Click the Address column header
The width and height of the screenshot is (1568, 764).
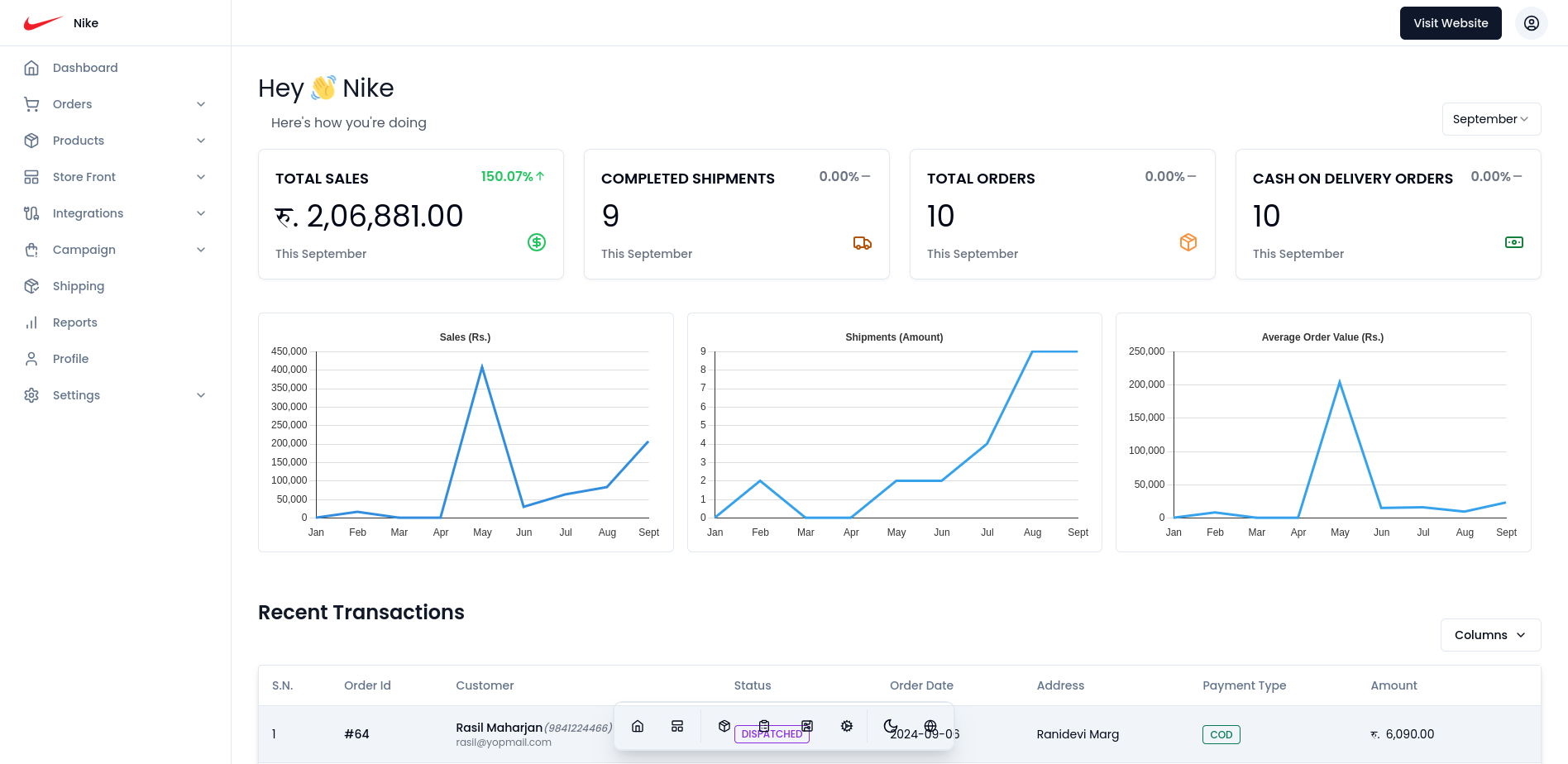(x=1060, y=685)
